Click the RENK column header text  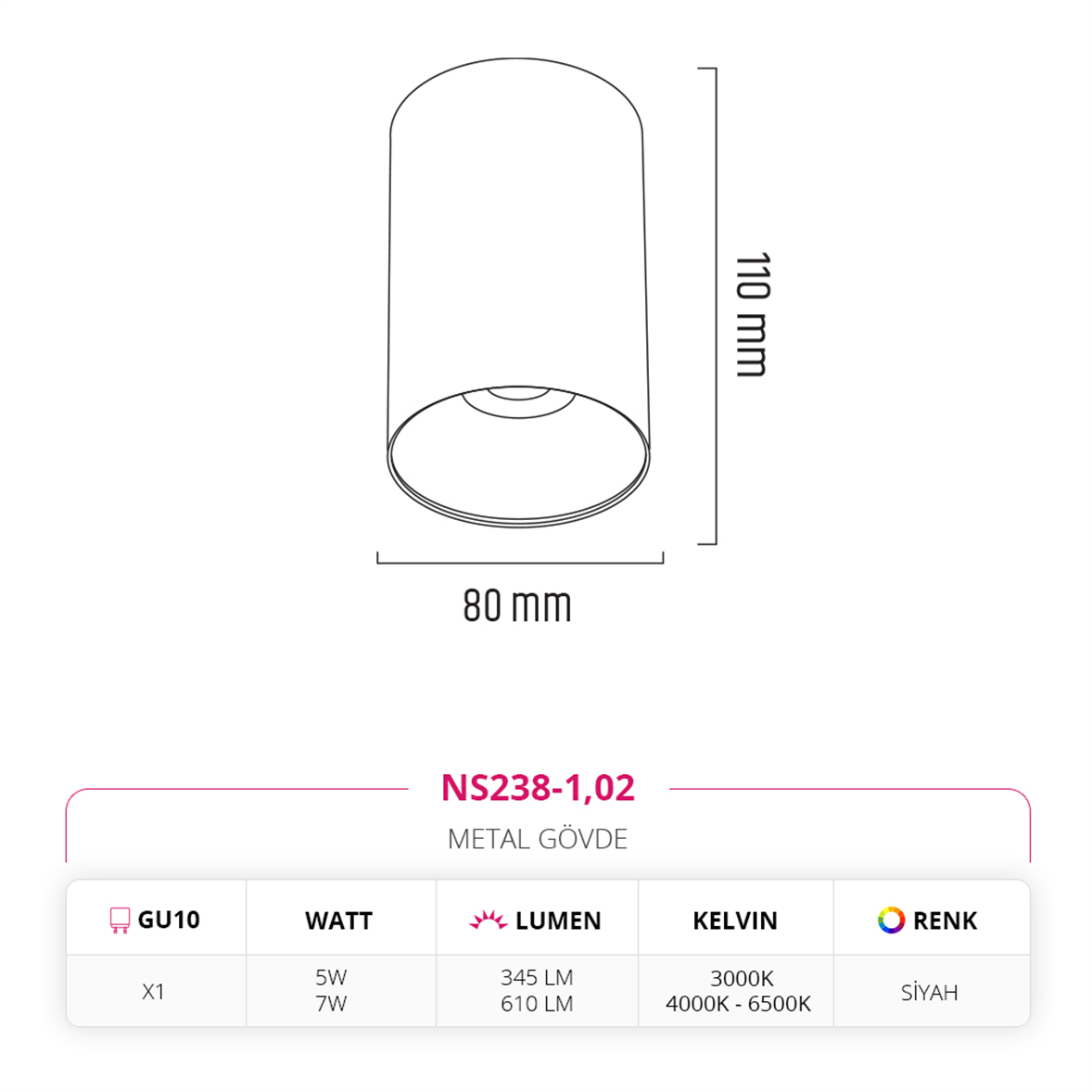click(945, 921)
